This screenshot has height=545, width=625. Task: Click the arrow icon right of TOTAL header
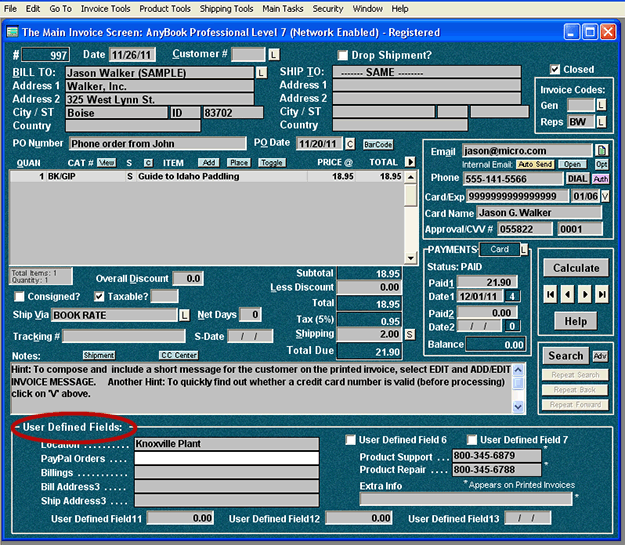click(x=409, y=162)
